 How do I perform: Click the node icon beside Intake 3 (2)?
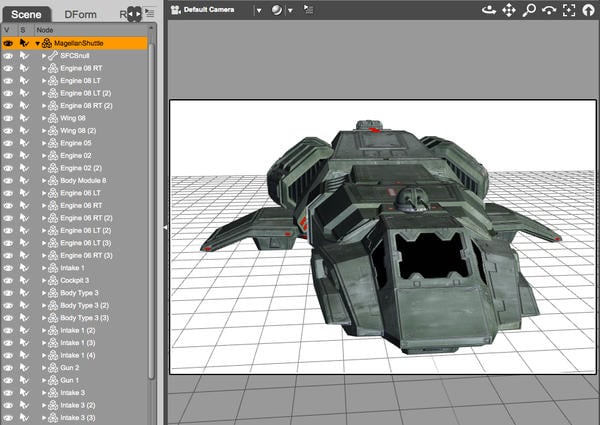(53, 405)
